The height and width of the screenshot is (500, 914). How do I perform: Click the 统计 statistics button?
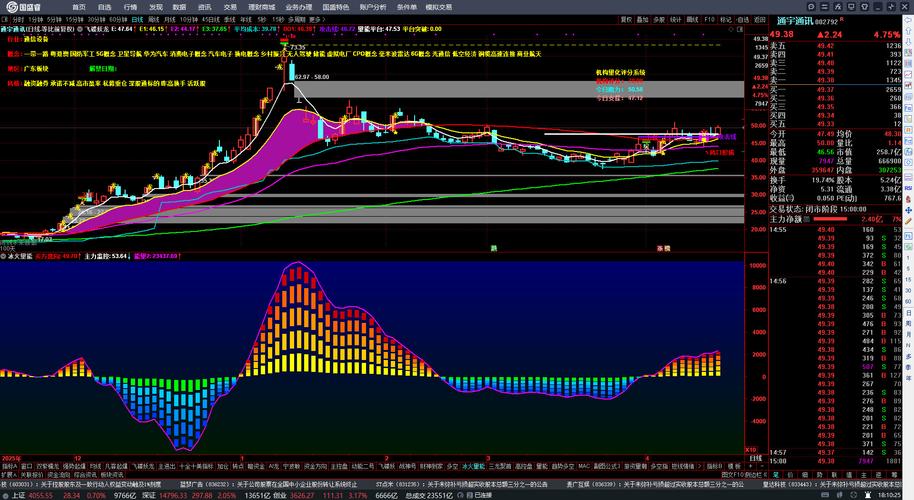[676, 19]
